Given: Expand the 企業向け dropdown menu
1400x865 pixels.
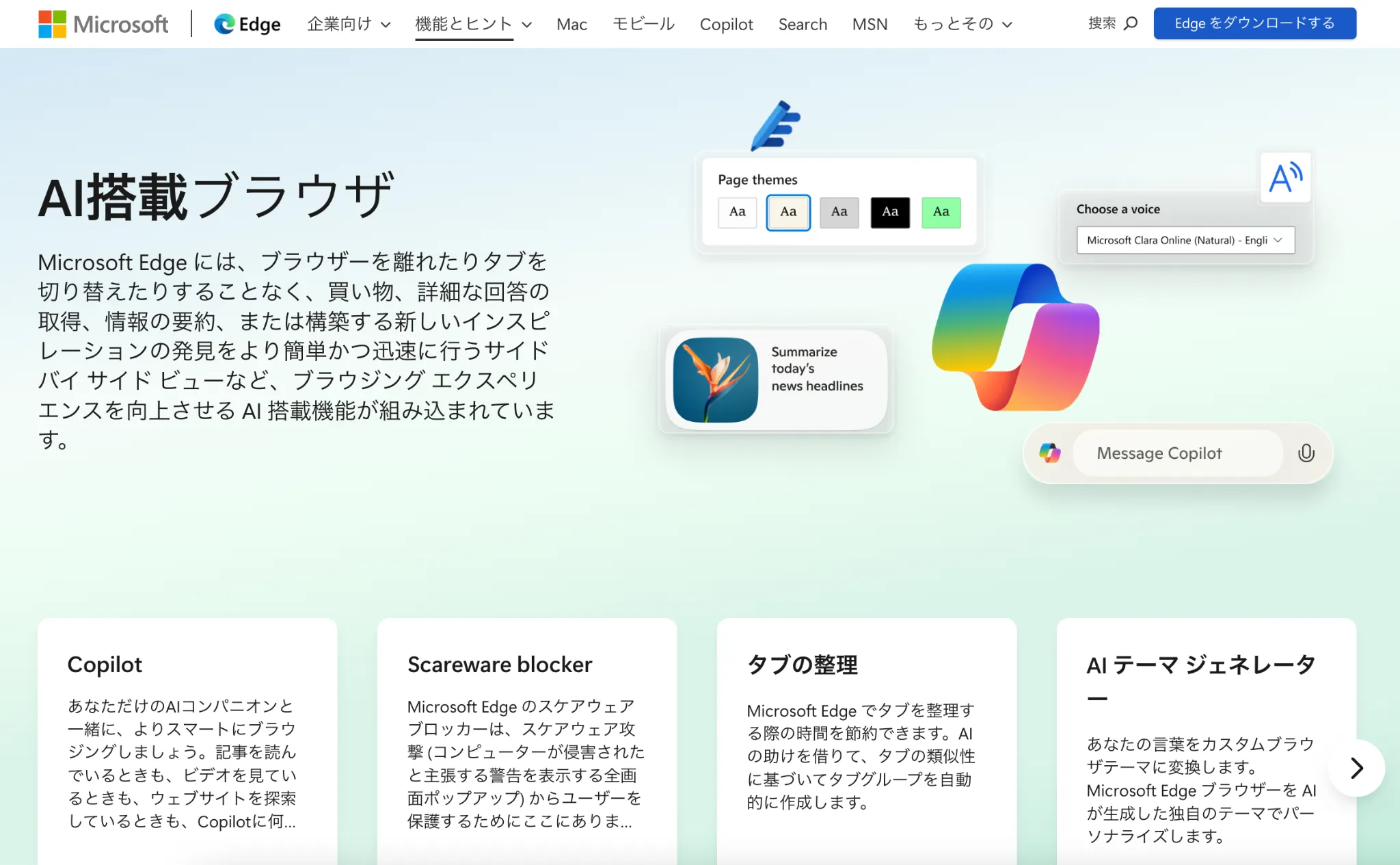Looking at the screenshot, I should click(349, 24).
